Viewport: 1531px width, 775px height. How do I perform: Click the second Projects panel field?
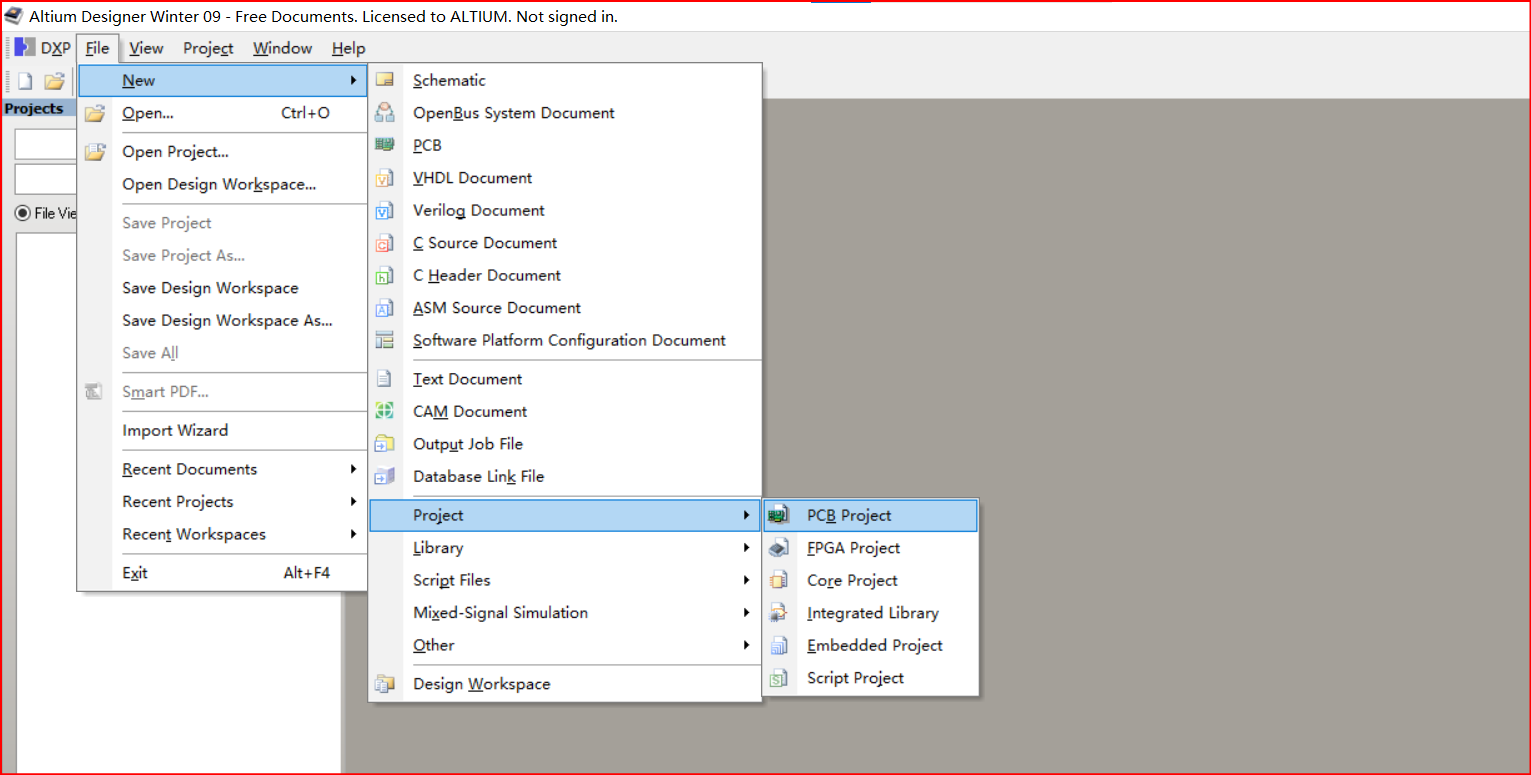pos(46,179)
